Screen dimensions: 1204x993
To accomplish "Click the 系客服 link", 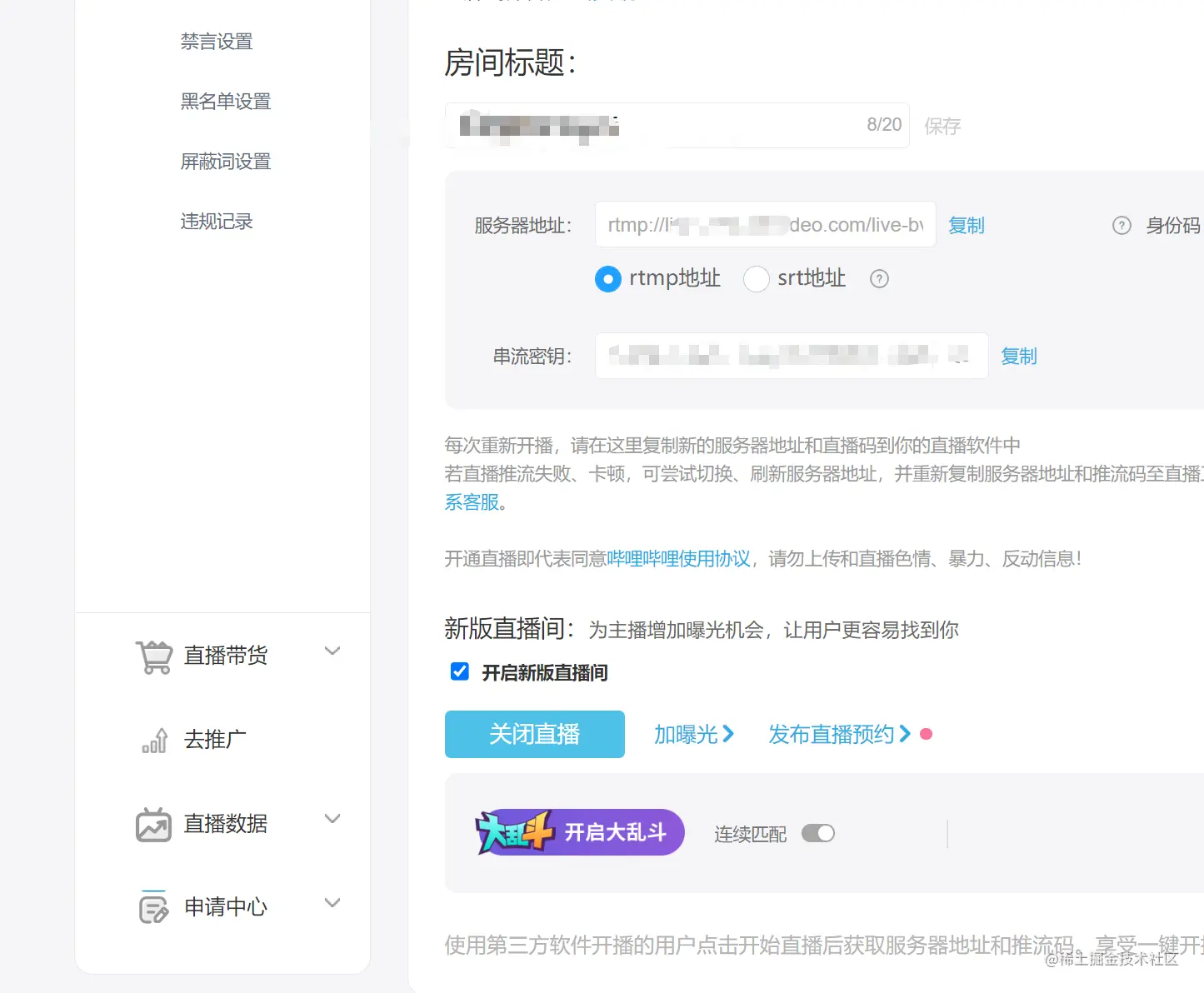I will [472, 502].
